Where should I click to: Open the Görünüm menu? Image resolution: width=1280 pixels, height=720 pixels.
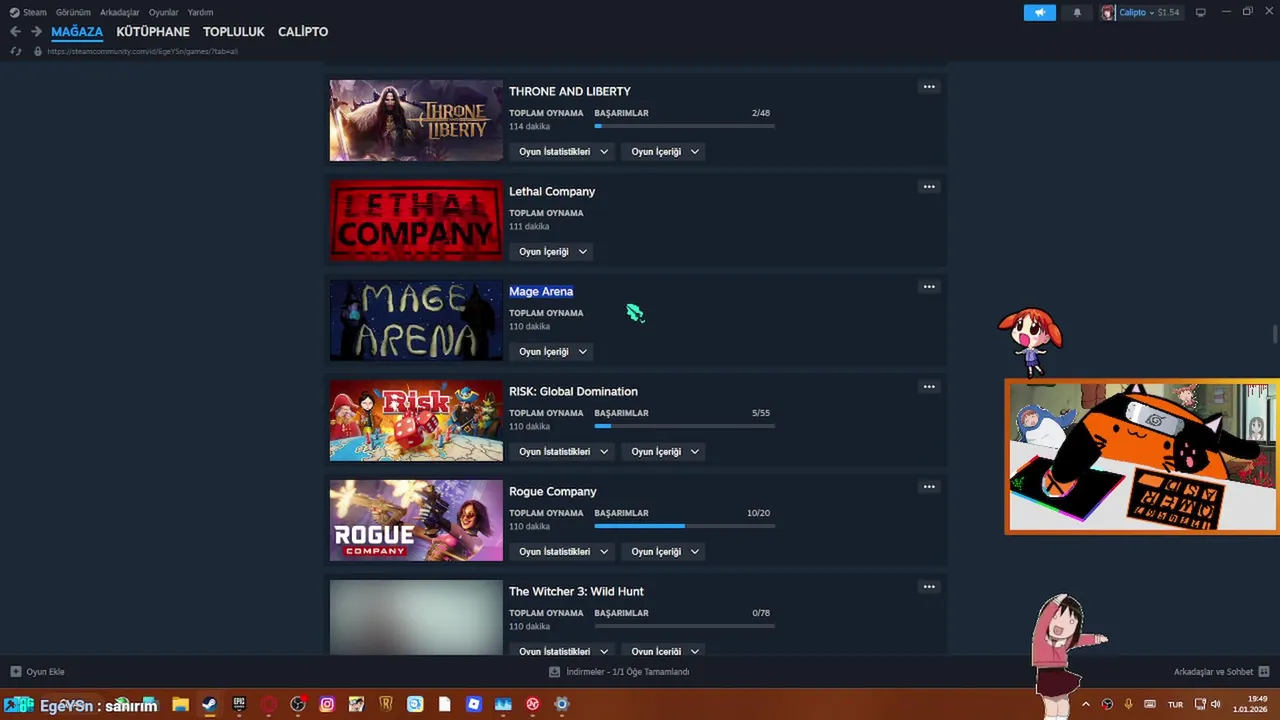click(x=73, y=12)
